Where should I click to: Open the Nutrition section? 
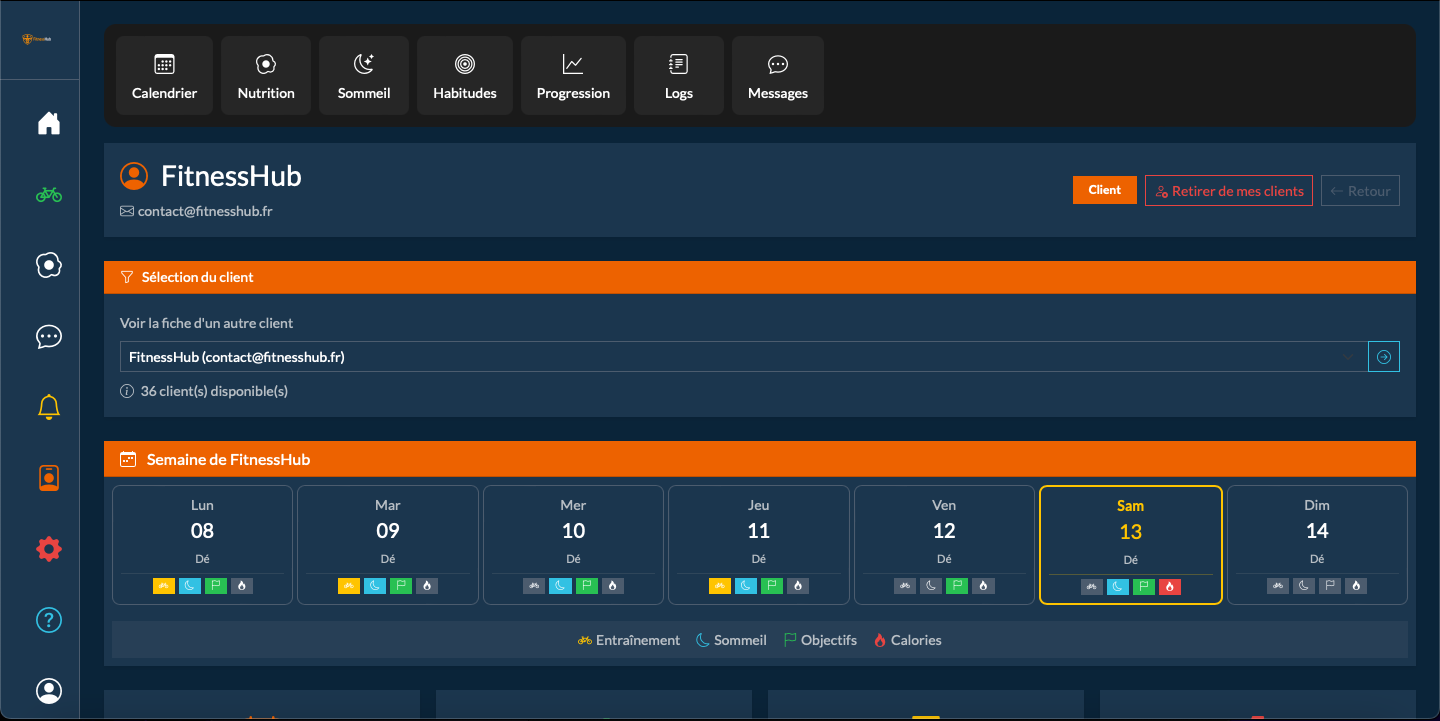(265, 75)
